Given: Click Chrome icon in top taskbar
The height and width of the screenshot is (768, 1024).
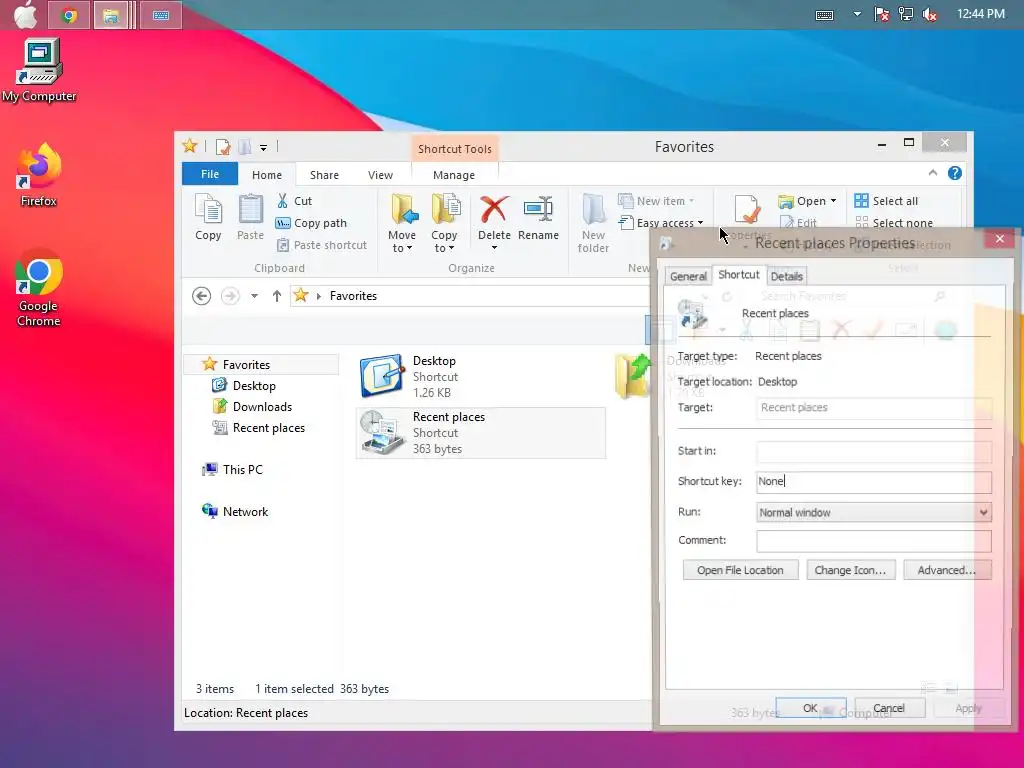Looking at the screenshot, I should pos(69,15).
